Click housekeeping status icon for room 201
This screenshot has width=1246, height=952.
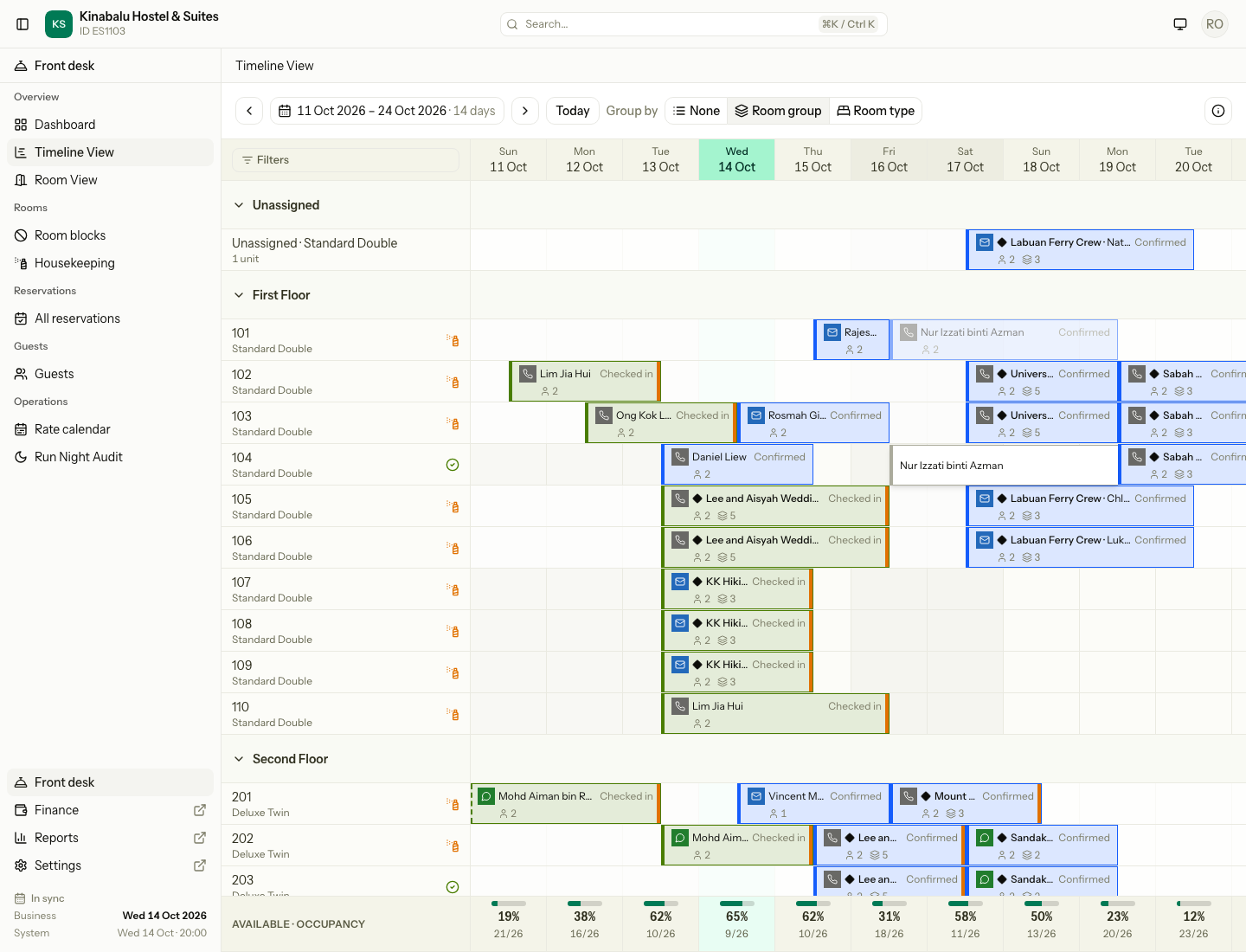453,804
